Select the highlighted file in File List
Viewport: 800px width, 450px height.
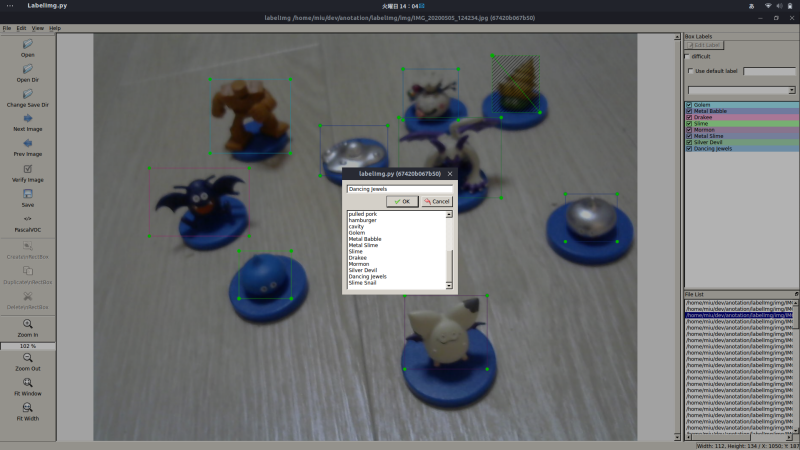[738, 315]
